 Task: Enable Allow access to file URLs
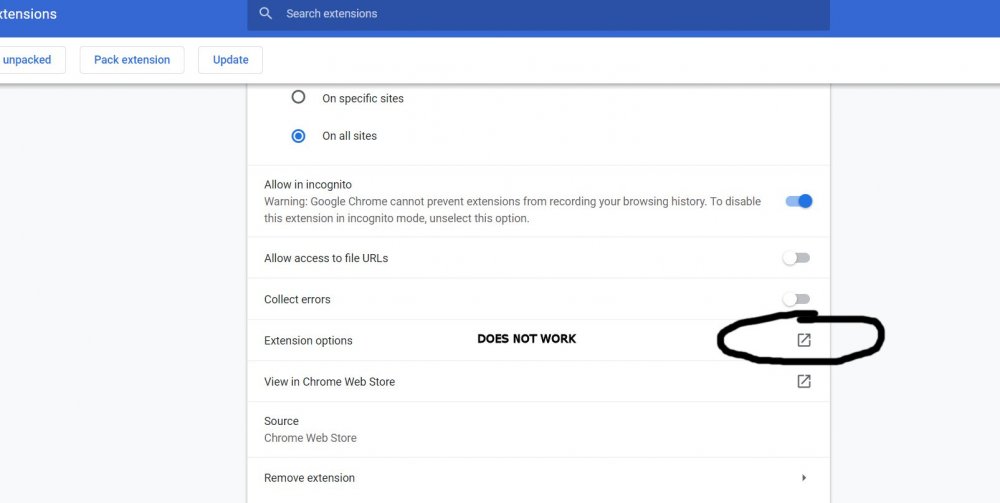(797, 258)
